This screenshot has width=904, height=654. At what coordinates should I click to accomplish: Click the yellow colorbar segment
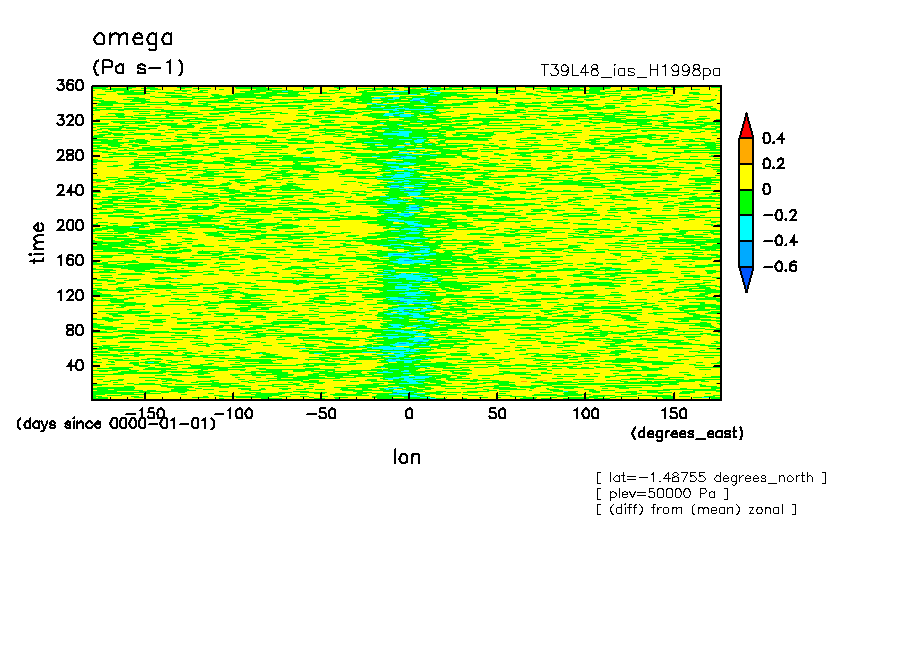746,176
